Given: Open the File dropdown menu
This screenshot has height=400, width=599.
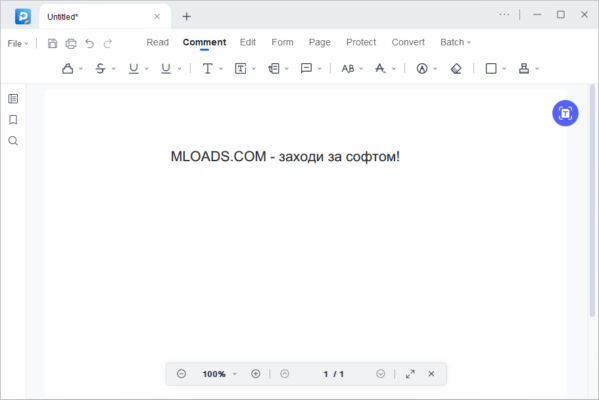Looking at the screenshot, I should [x=18, y=44].
